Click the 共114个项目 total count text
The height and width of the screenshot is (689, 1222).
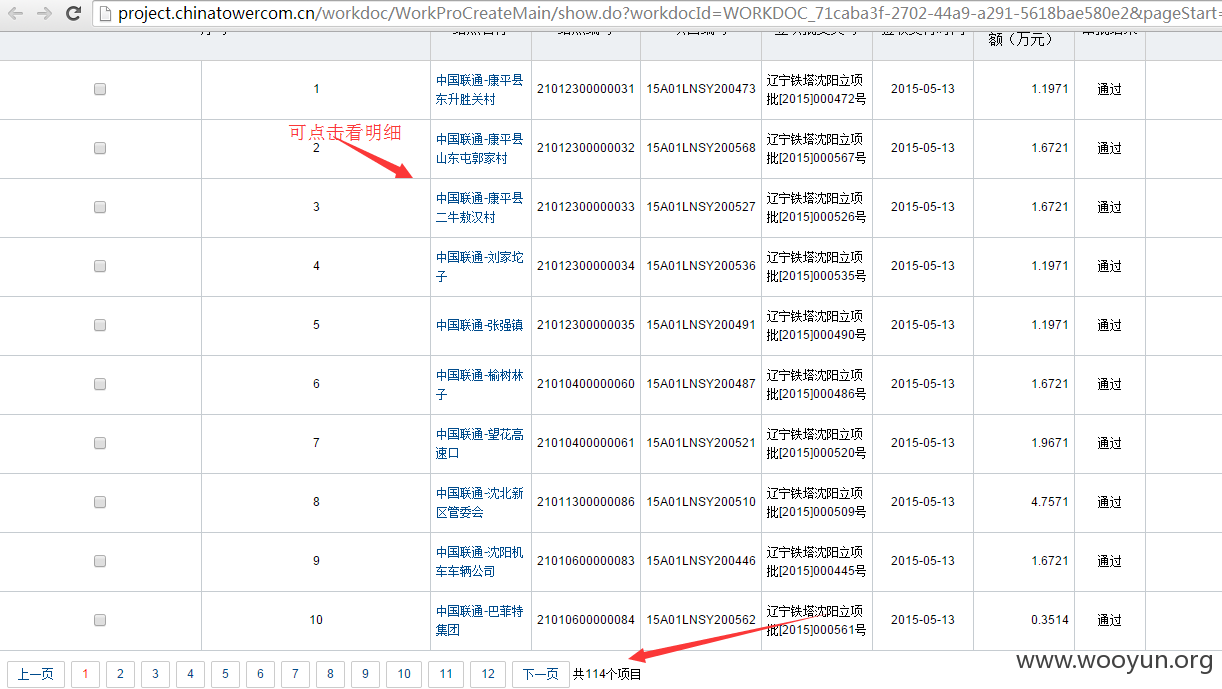(608, 674)
